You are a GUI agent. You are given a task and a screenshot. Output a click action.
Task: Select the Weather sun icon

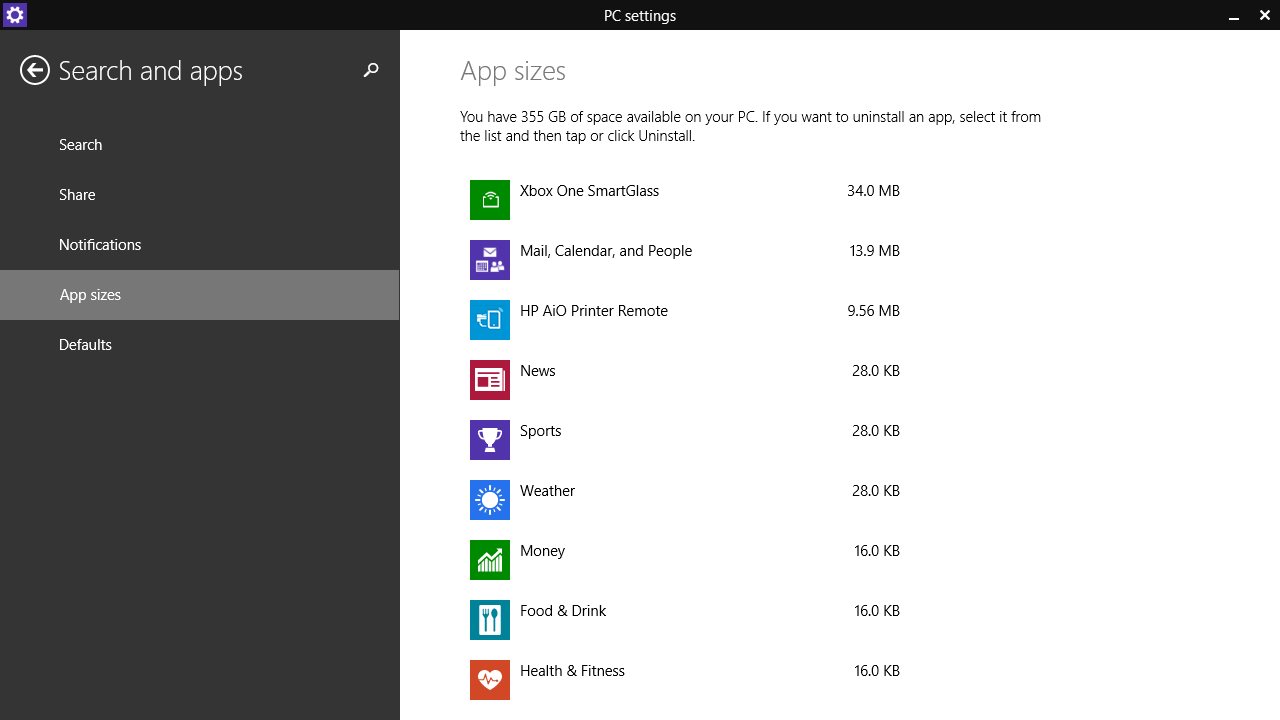(x=490, y=500)
